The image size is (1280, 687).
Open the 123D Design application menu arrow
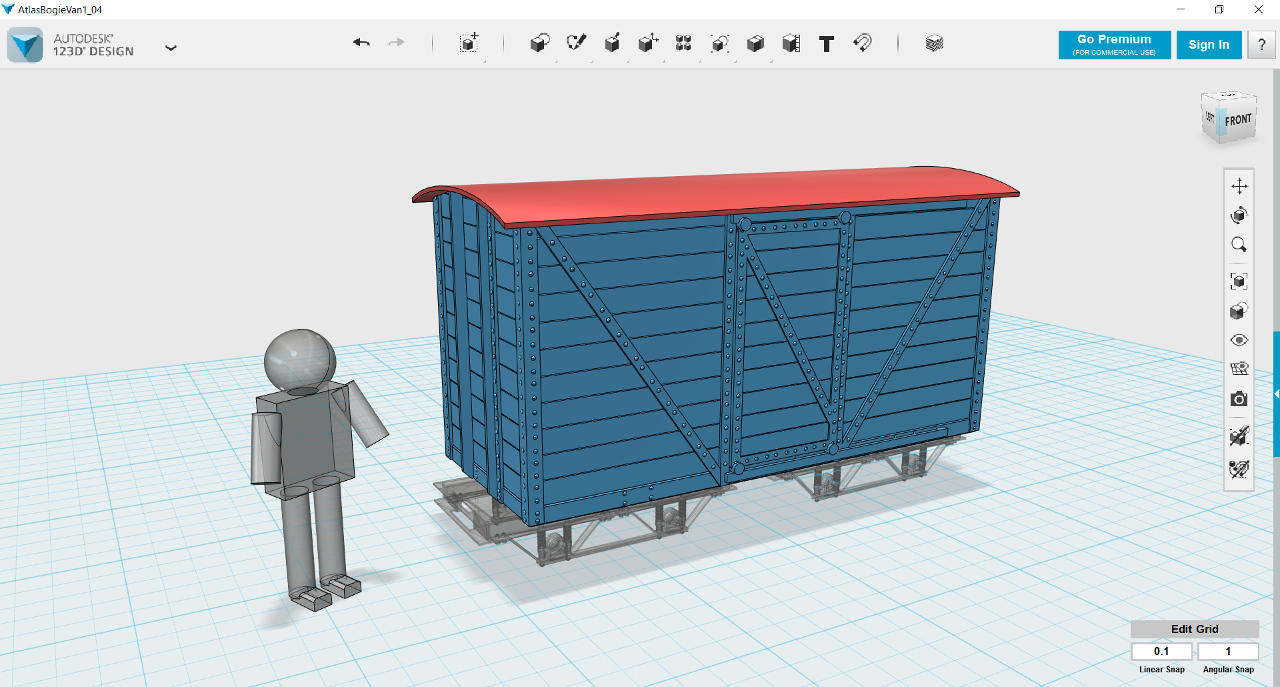[171, 47]
